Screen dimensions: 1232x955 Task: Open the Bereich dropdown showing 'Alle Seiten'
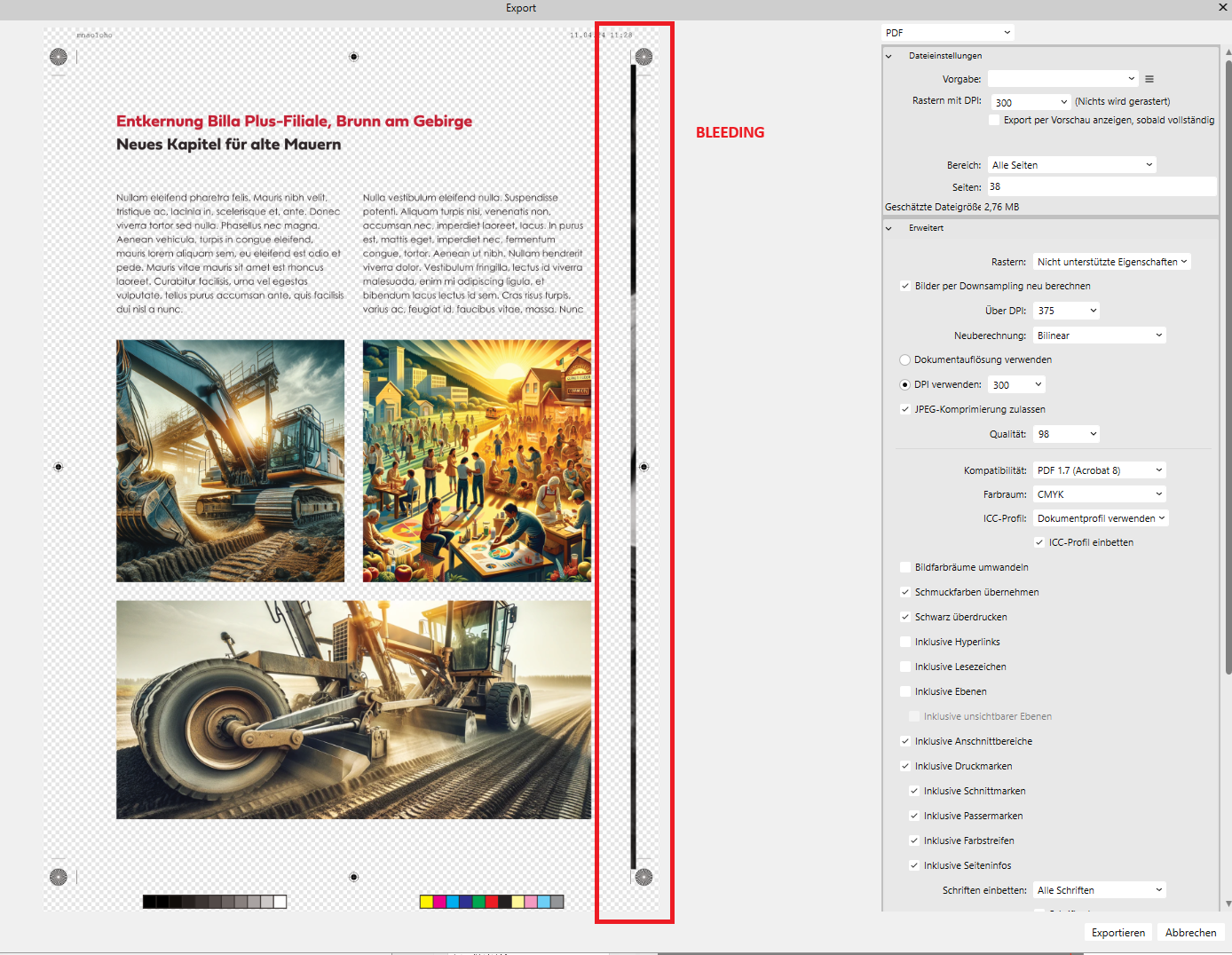1070,164
